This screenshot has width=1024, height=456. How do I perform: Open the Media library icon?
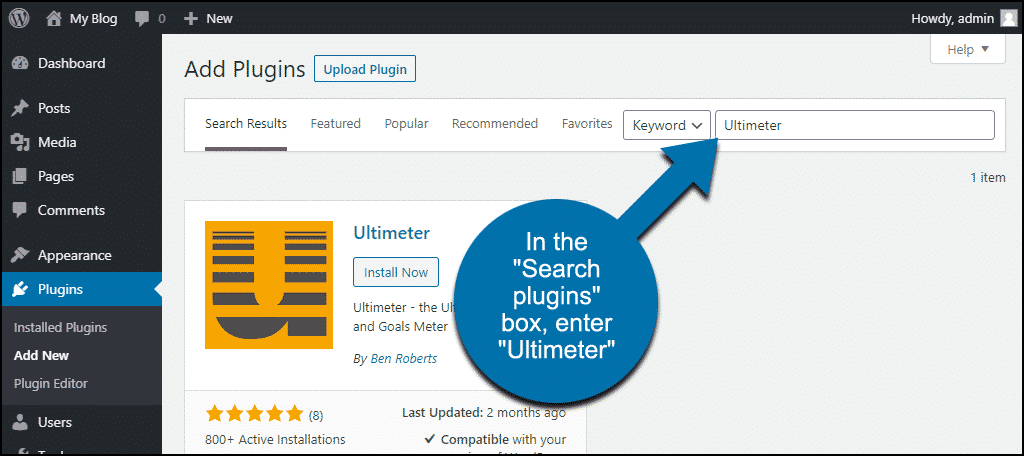[20, 142]
